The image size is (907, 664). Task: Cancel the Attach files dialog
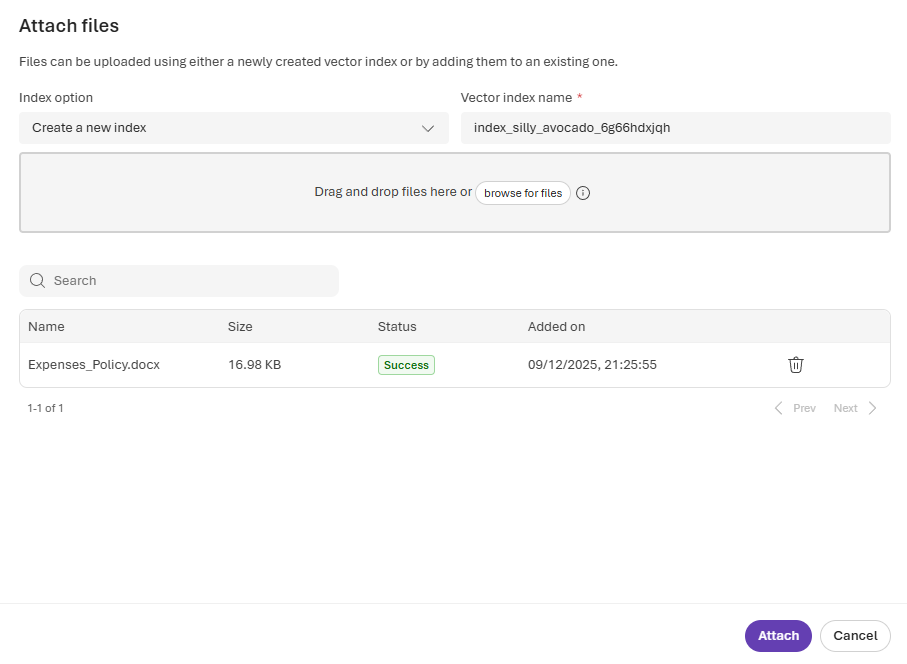(x=855, y=635)
